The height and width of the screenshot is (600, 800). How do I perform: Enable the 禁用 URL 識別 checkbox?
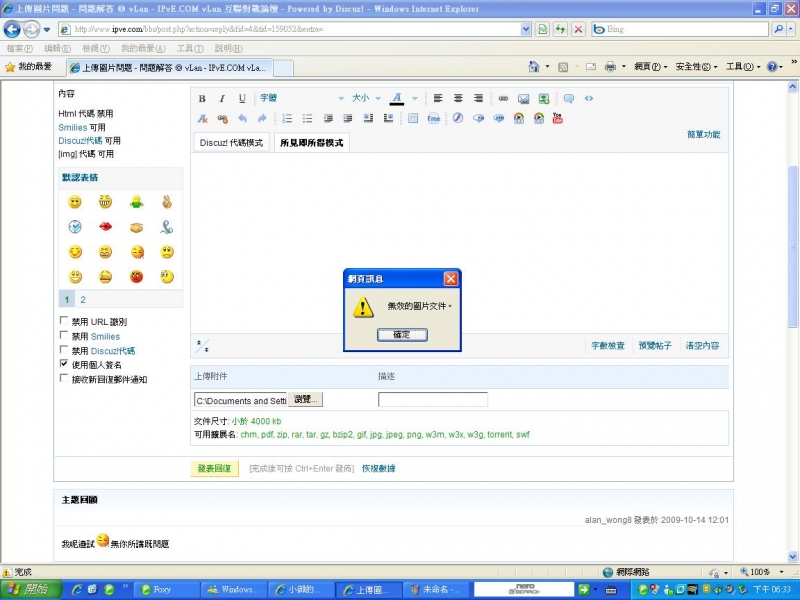pyautogui.click(x=65, y=322)
